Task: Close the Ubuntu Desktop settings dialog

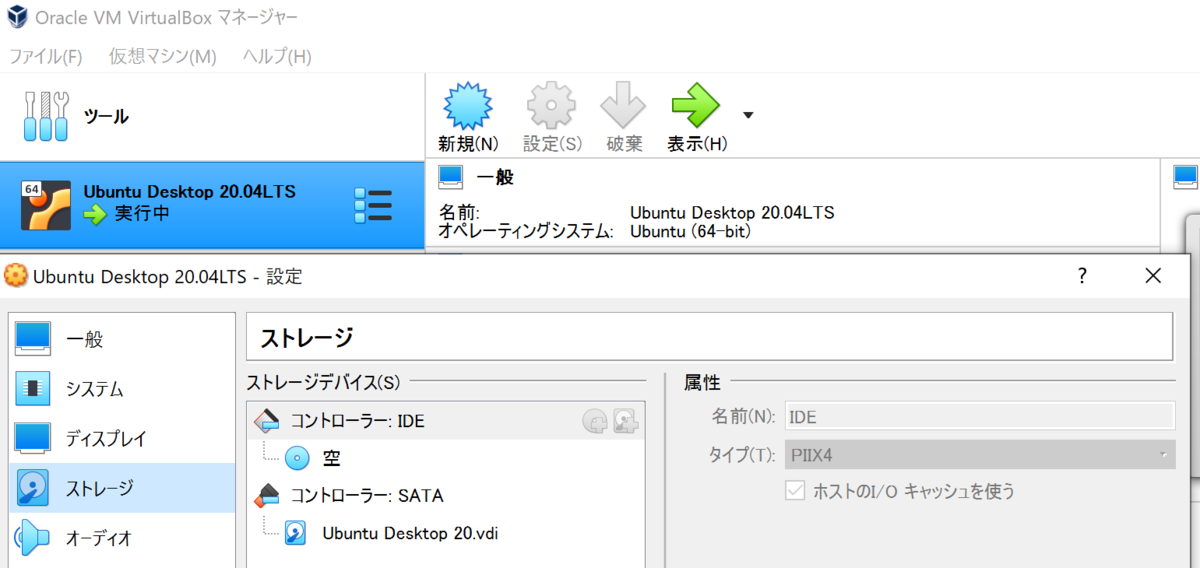Action: 1153,275
